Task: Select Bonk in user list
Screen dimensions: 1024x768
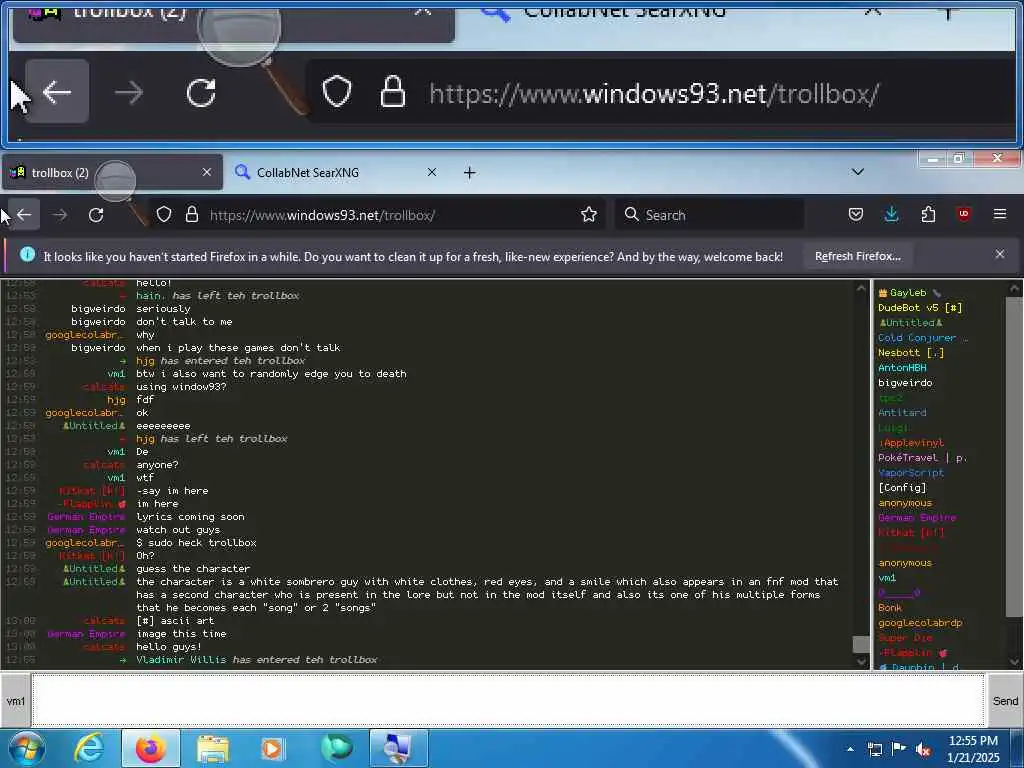Action: (x=889, y=607)
